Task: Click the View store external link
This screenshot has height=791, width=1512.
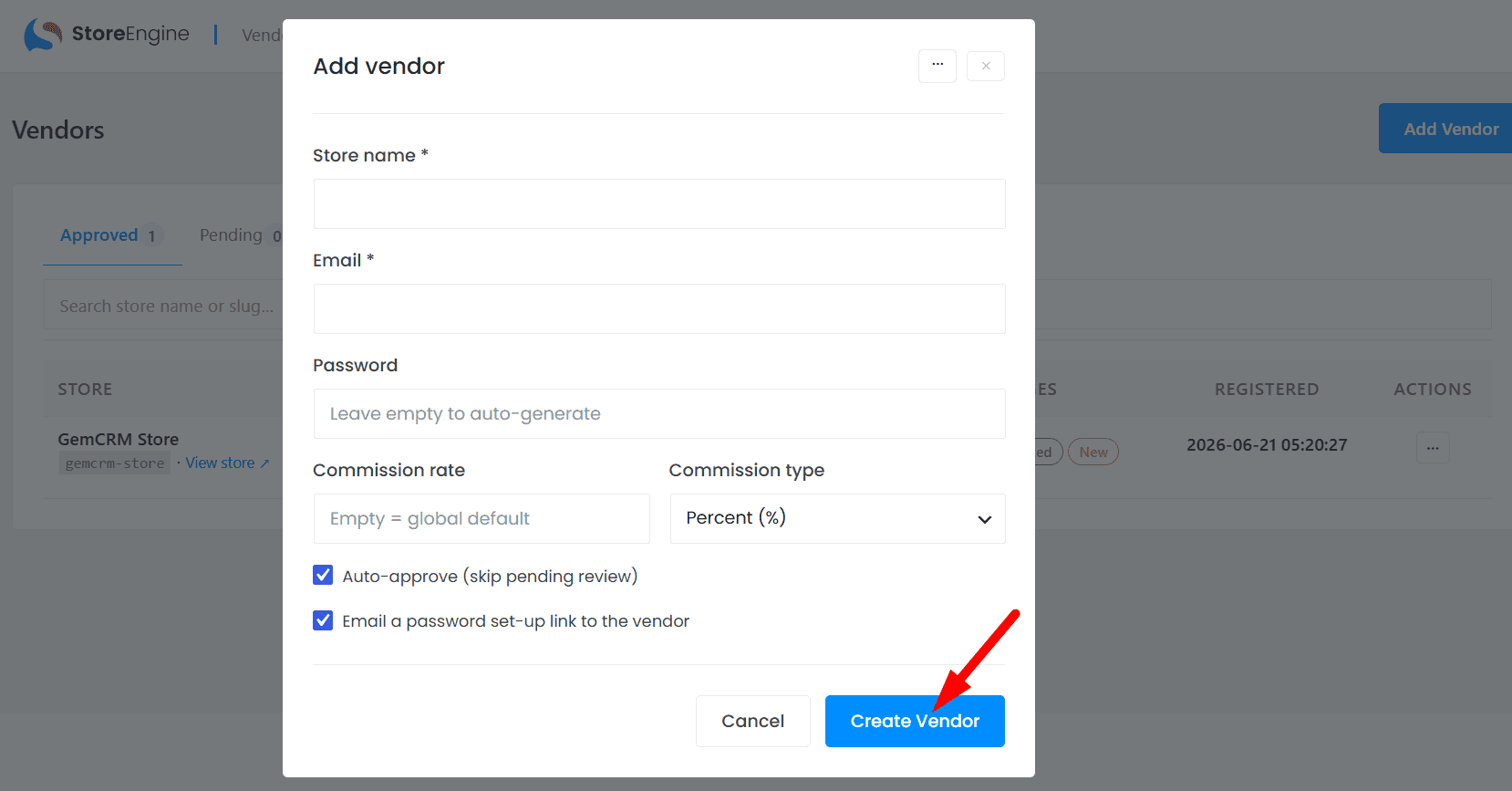Action: tap(227, 463)
